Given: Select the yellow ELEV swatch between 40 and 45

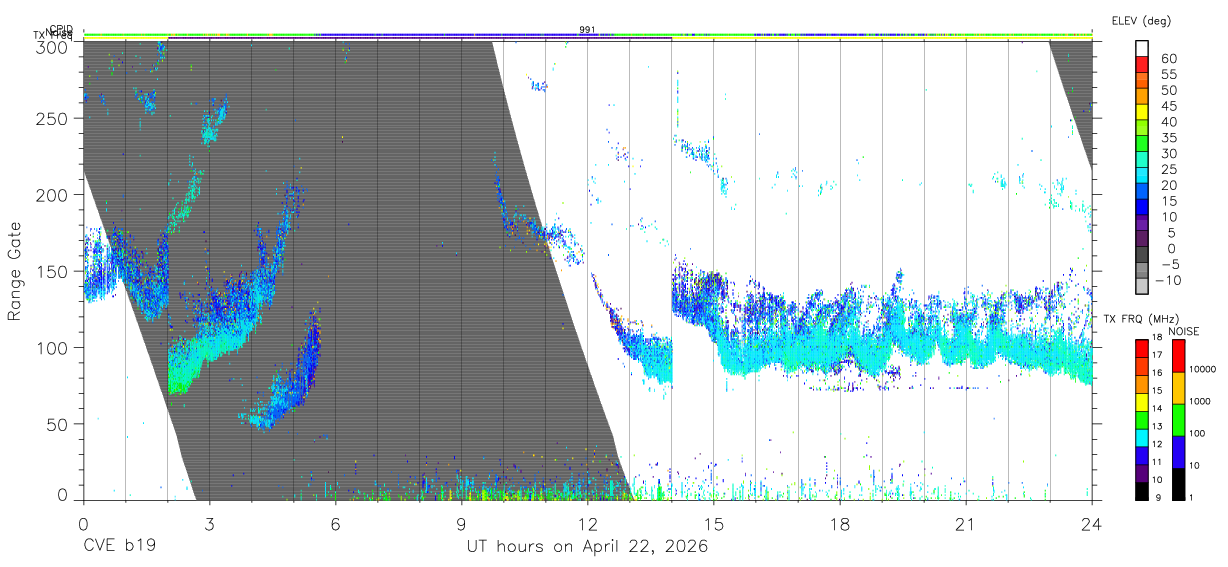Looking at the screenshot, I should coord(1143,113).
